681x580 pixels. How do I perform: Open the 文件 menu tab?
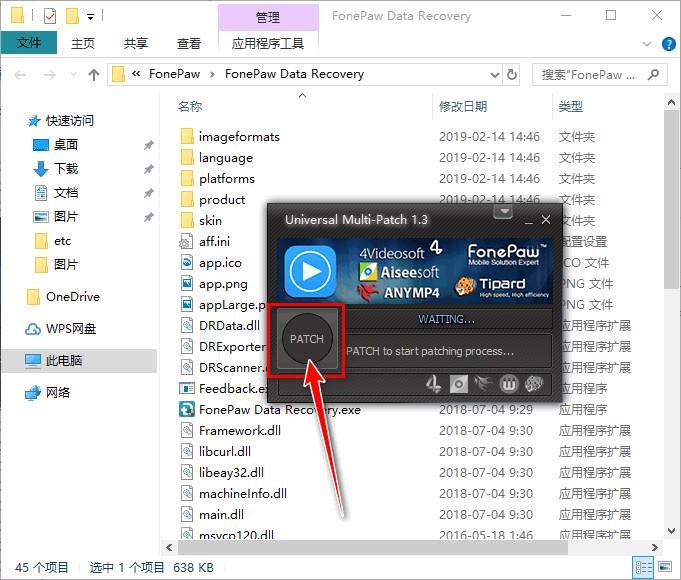click(x=29, y=43)
